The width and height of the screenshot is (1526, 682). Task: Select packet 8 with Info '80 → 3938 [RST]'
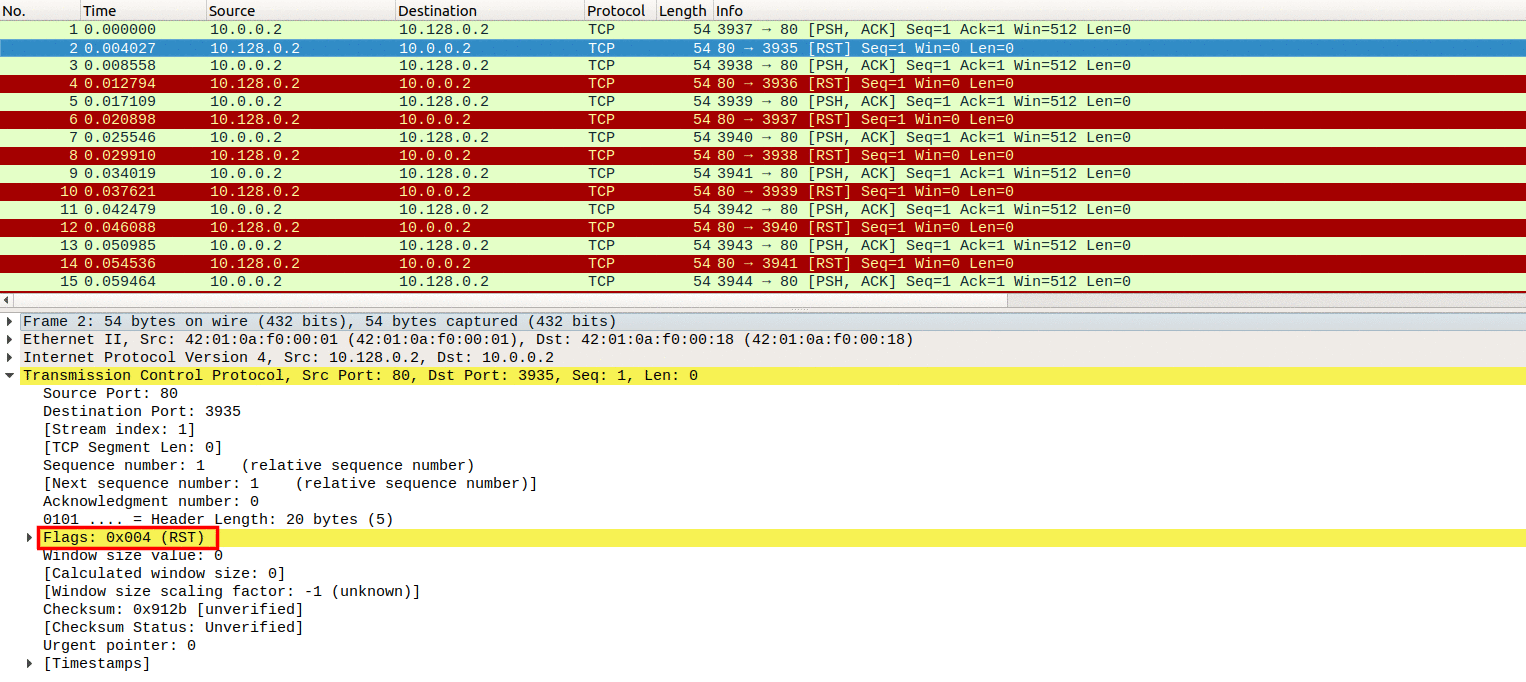(x=763, y=156)
